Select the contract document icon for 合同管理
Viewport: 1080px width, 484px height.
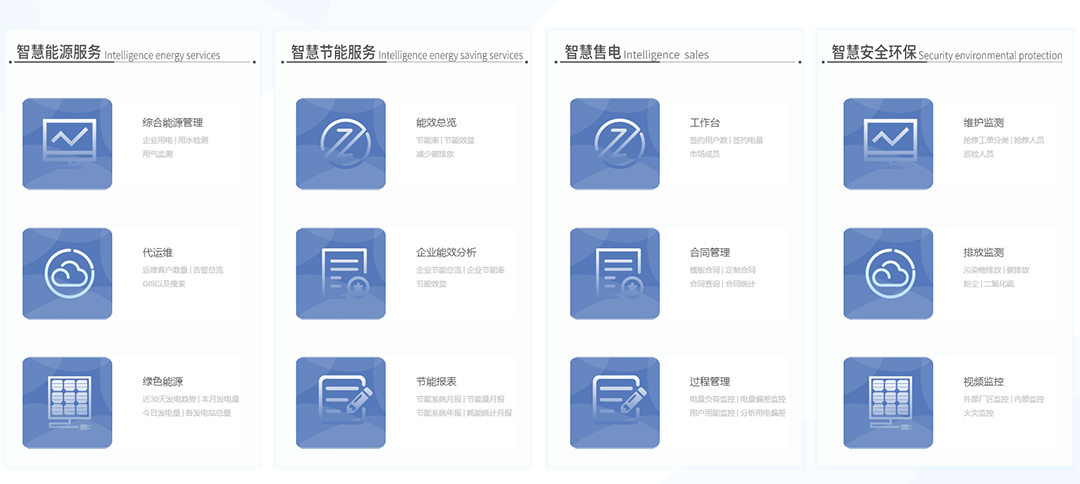tap(614, 273)
